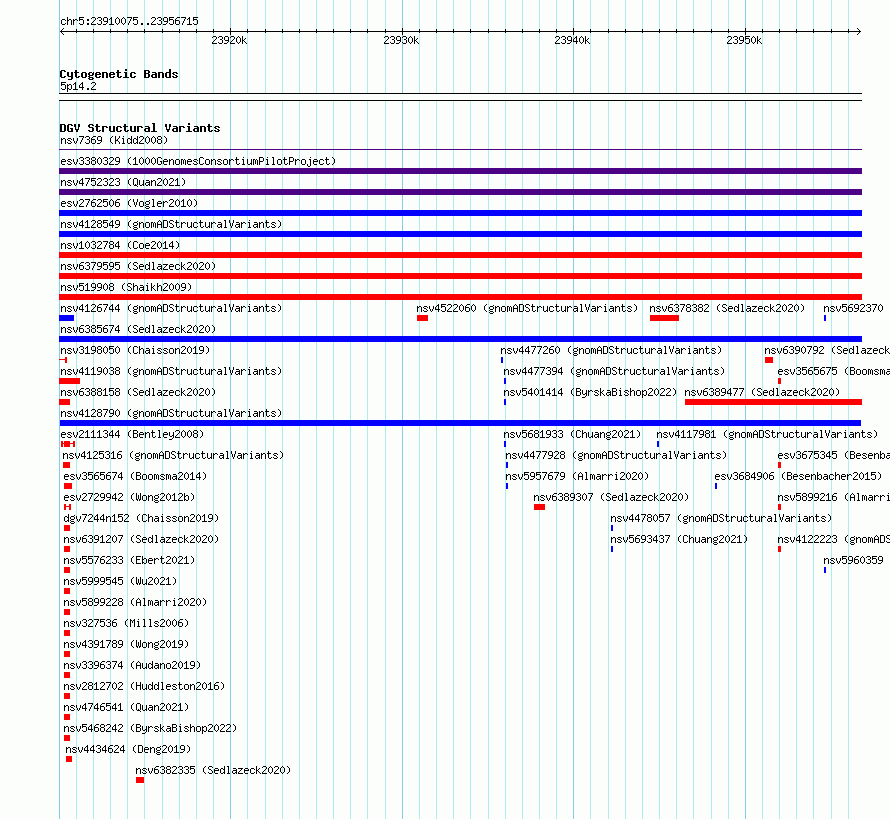
Task: Click the DGV Structural Variants track title
Action: pos(140,128)
